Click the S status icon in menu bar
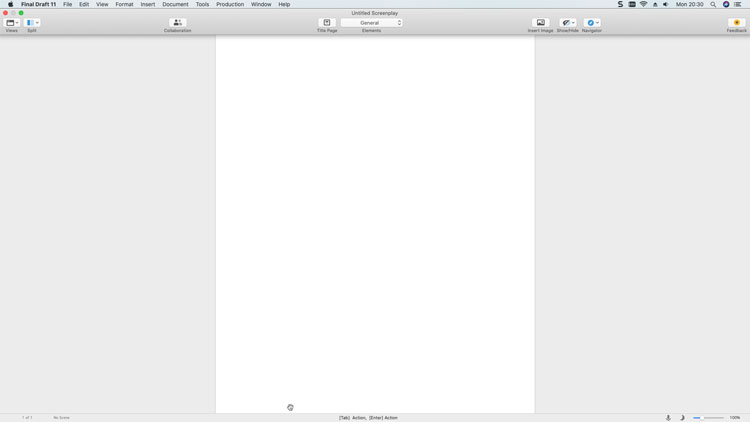750x422 pixels. point(620,4)
